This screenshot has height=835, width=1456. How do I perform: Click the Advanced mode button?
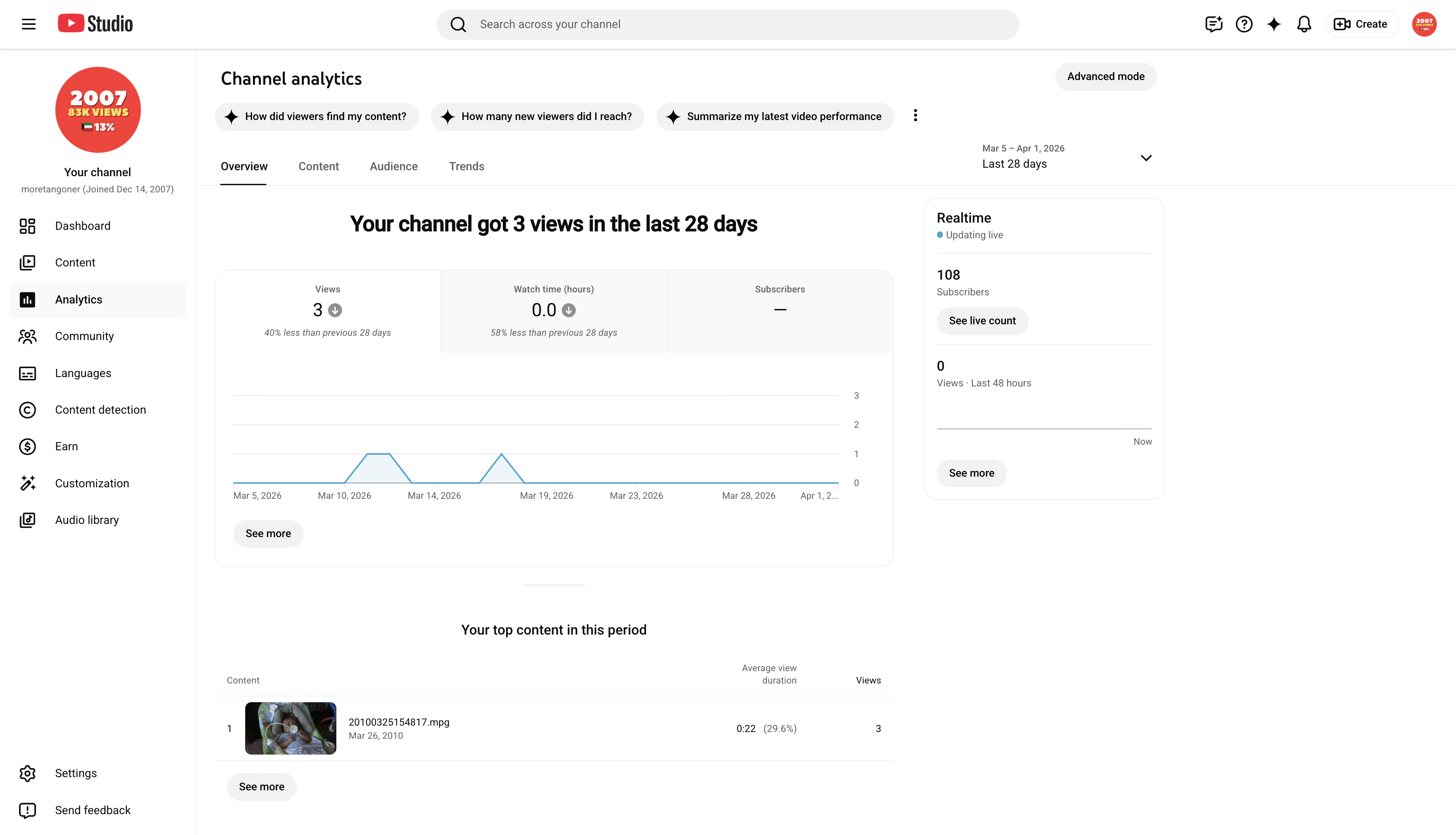1106,77
